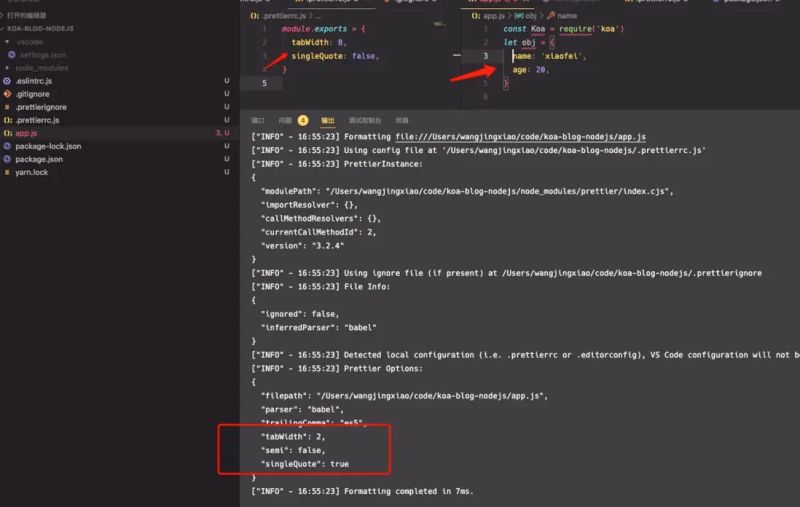Click the 'tabWidth: 8,' code line
The width and height of the screenshot is (800, 507).
click(x=319, y=42)
